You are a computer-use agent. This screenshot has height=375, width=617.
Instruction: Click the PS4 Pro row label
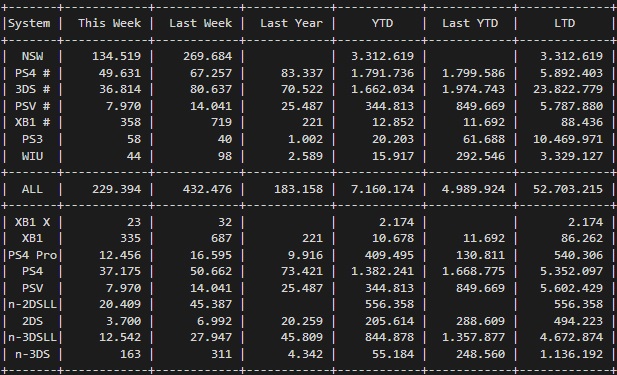(33, 255)
